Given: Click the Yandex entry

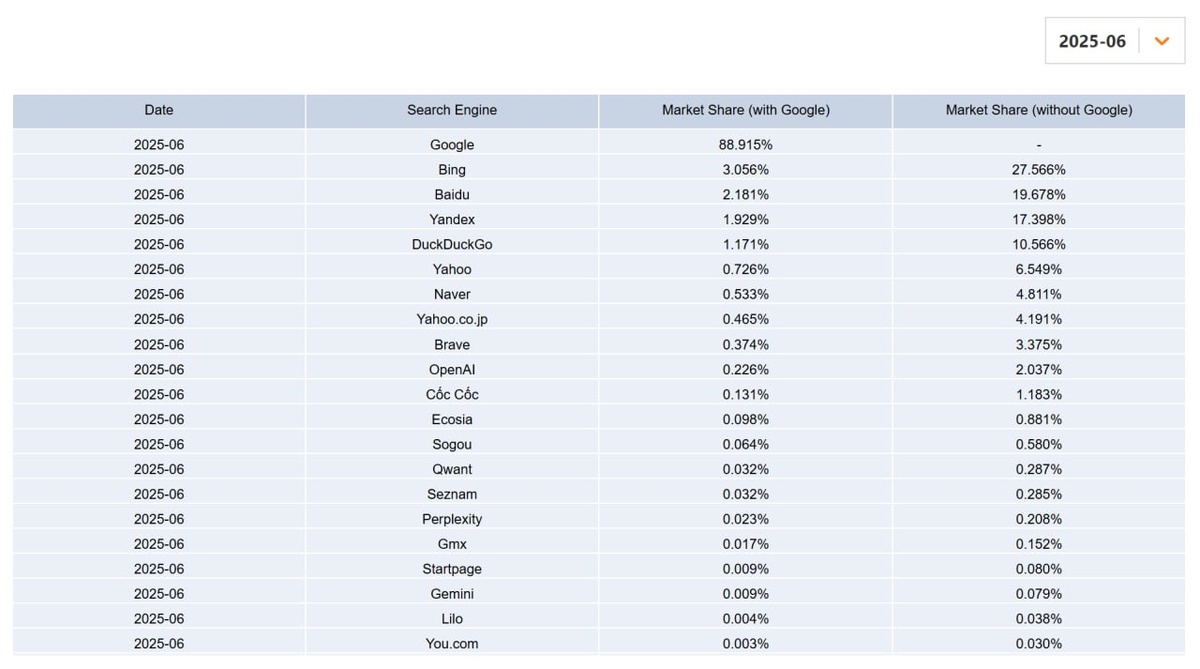Looking at the screenshot, I should pos(452,220).
